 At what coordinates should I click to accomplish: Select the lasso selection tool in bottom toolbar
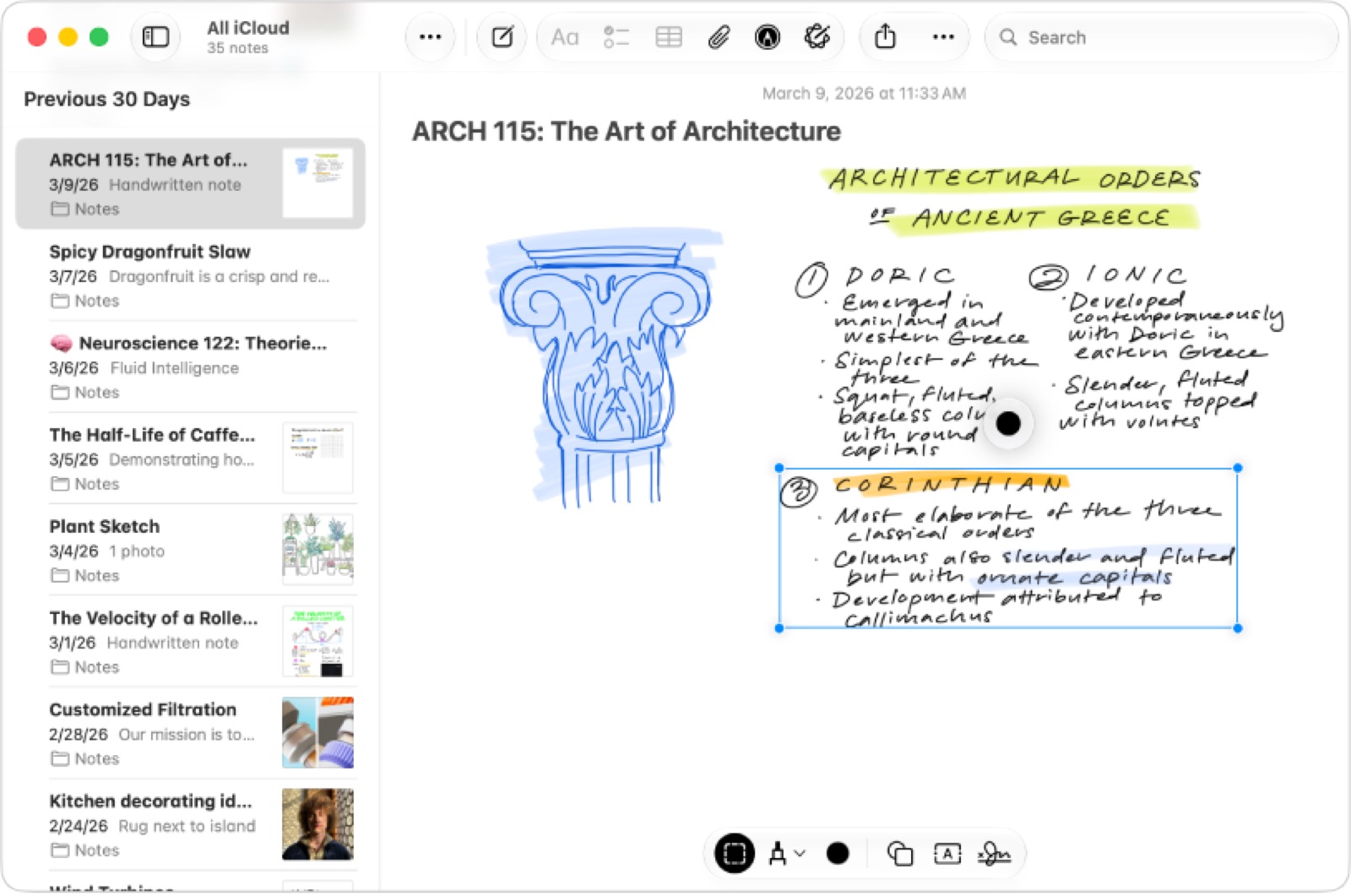(735, 854)
